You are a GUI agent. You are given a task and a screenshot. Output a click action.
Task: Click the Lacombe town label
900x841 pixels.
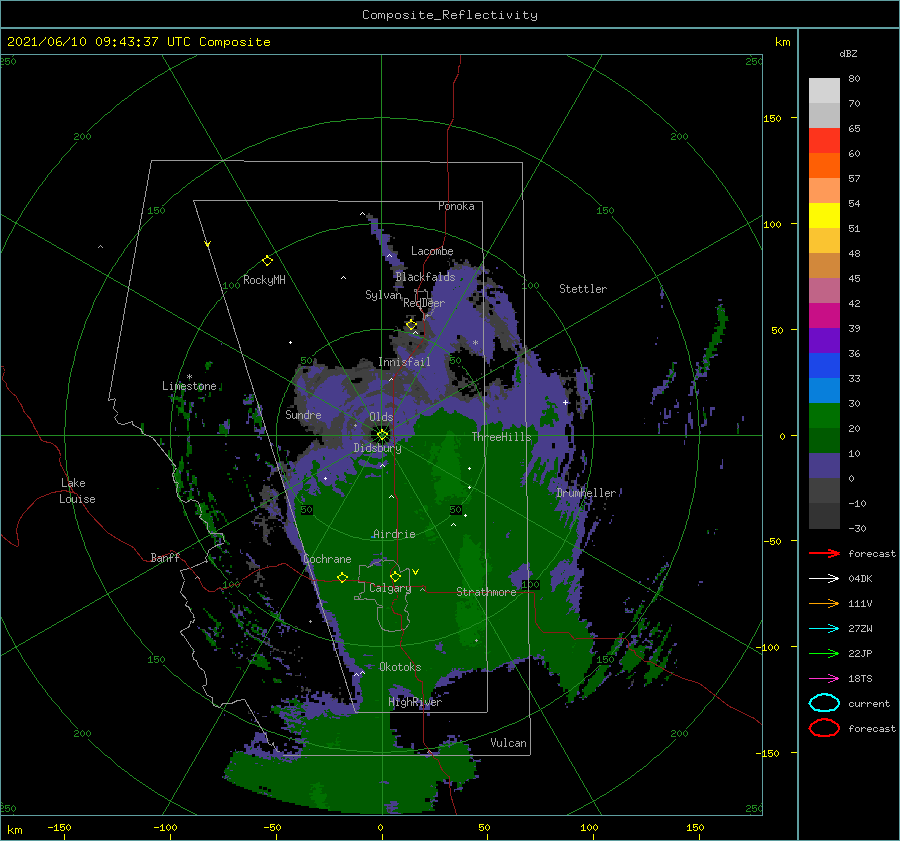pos(432,251)
